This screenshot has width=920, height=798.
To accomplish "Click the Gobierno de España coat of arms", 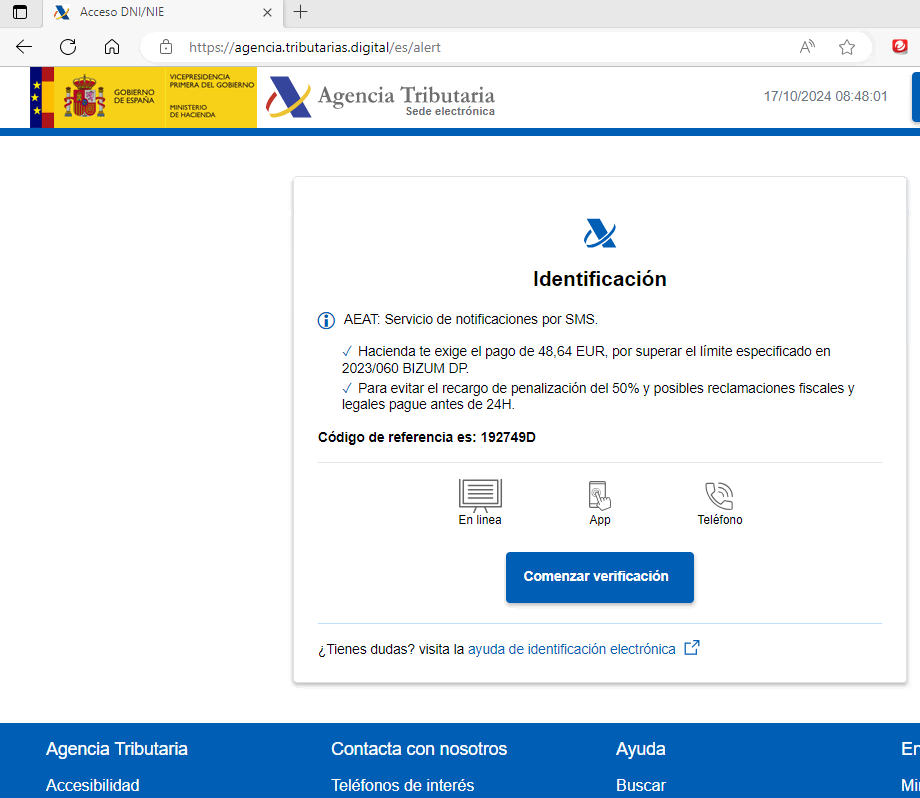I will [x=84, y=98].
